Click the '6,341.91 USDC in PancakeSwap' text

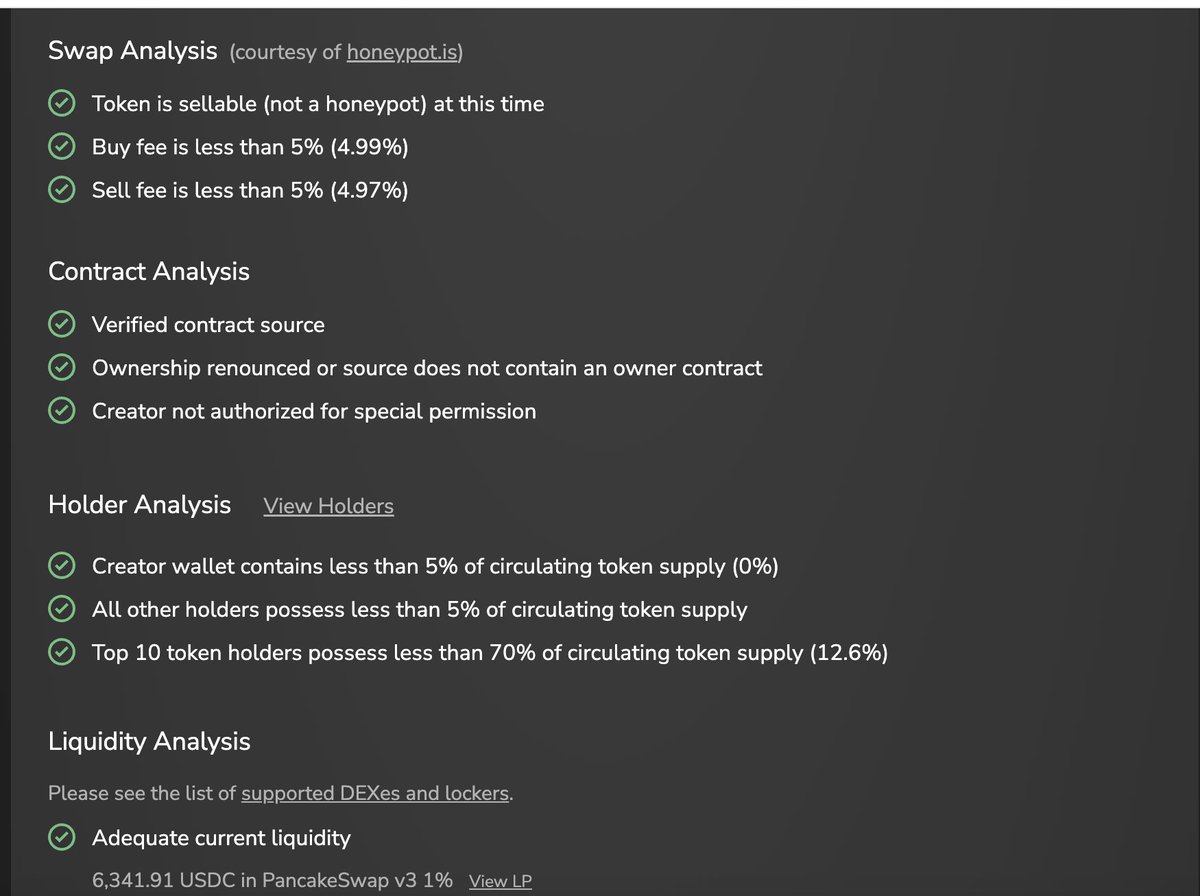tap(272, 880)
